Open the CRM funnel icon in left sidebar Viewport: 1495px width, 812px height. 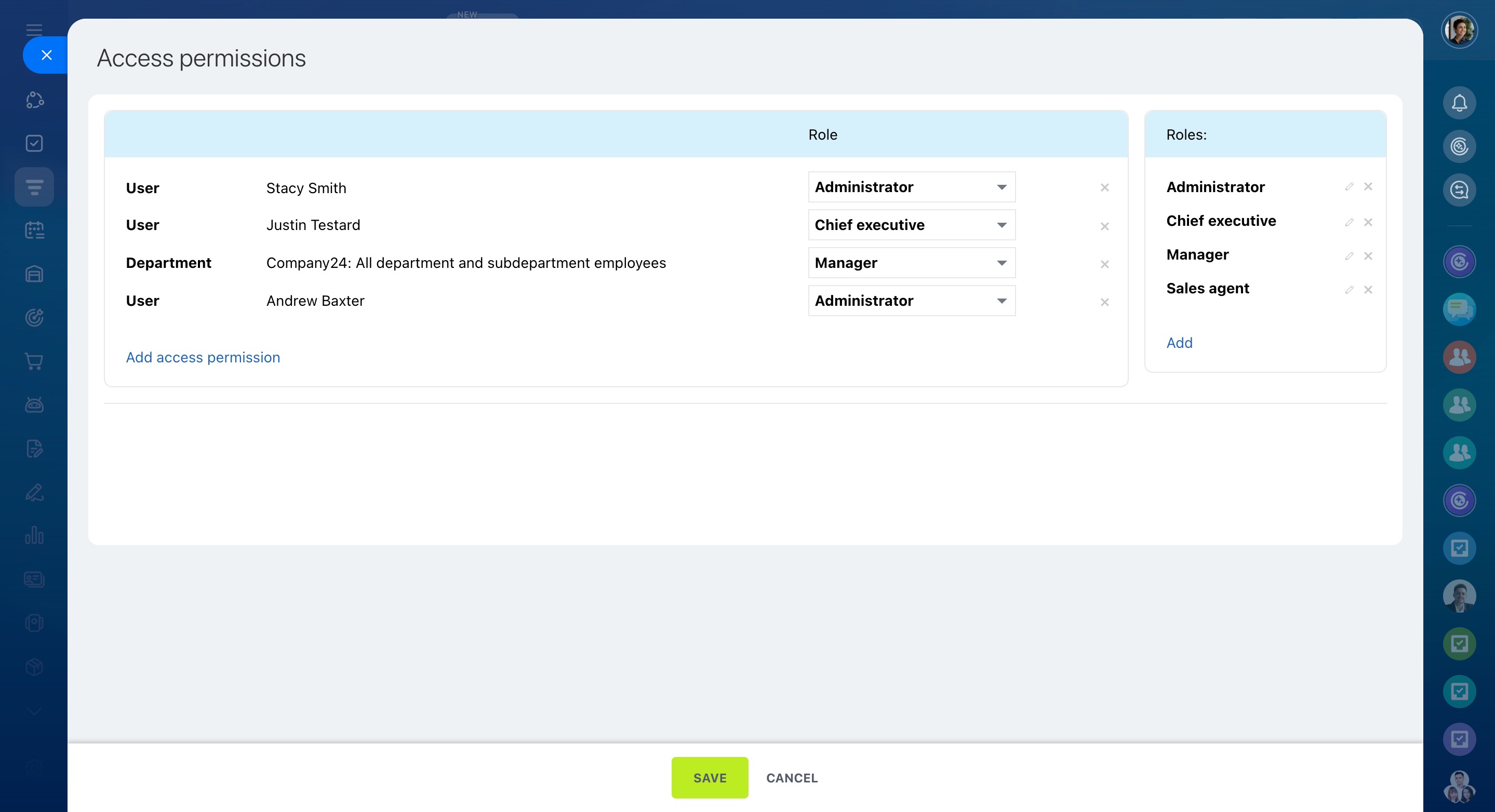point(34,187)
